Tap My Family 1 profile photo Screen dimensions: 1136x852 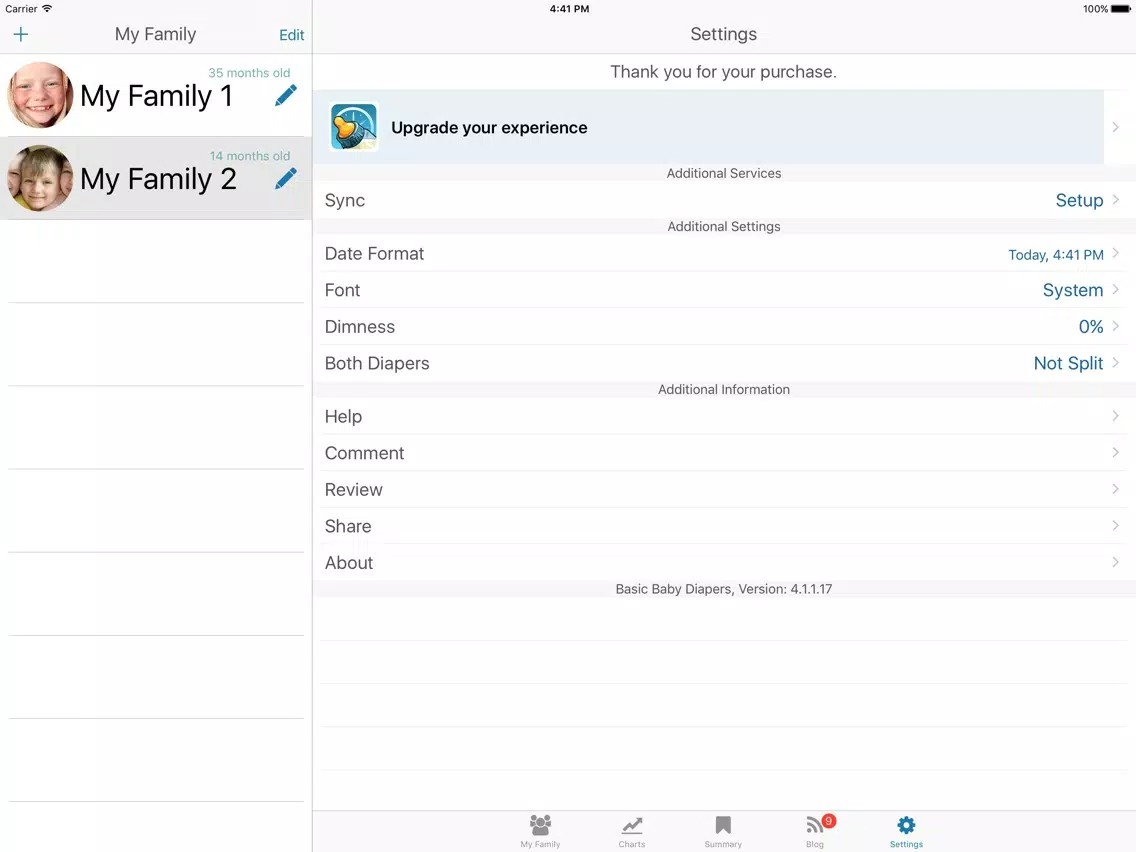[40, 95]
